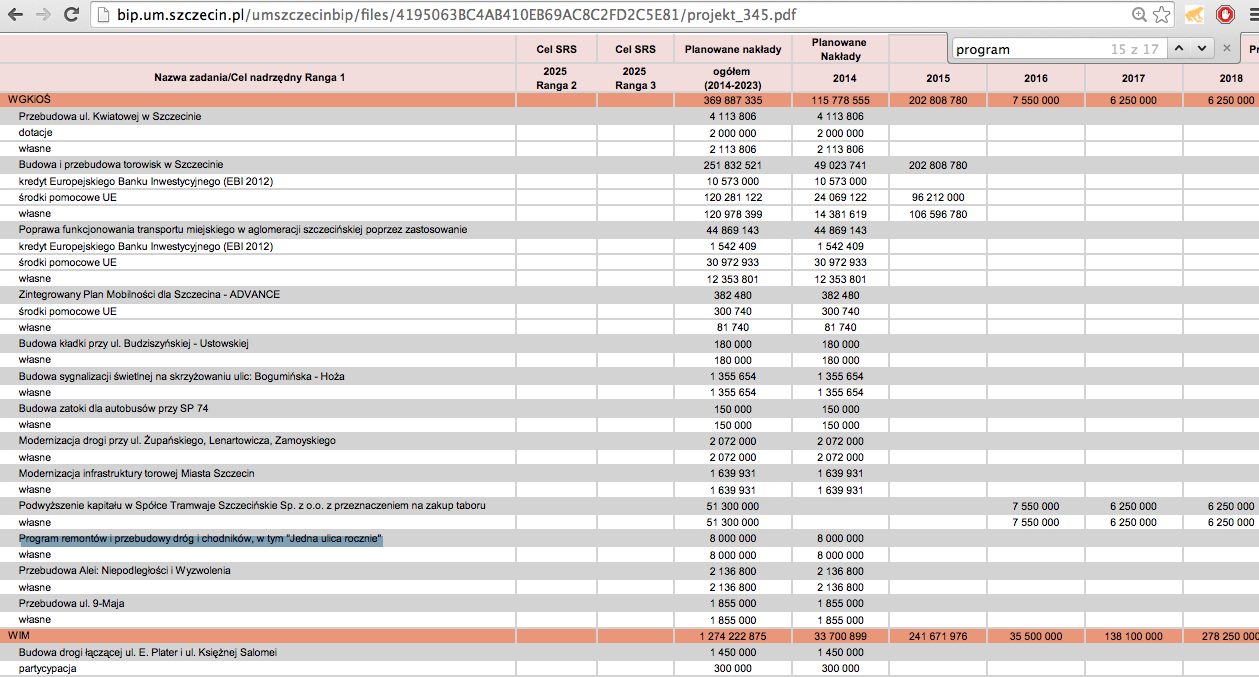The image size is (1259, 677).
Task: Close the find bar
Action: click(1227, 48)
